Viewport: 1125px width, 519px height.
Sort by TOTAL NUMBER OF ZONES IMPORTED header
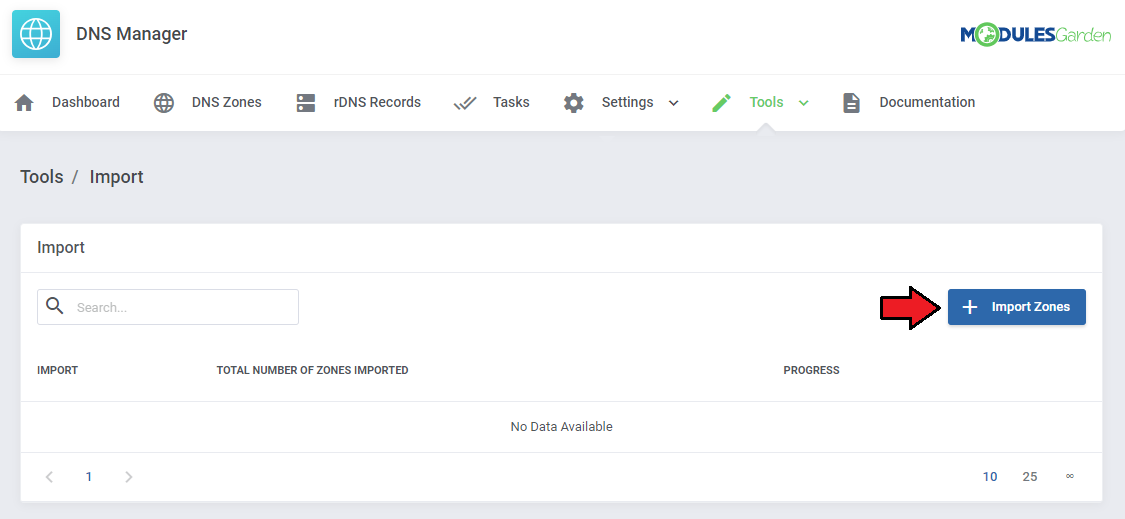click(312, 370)
